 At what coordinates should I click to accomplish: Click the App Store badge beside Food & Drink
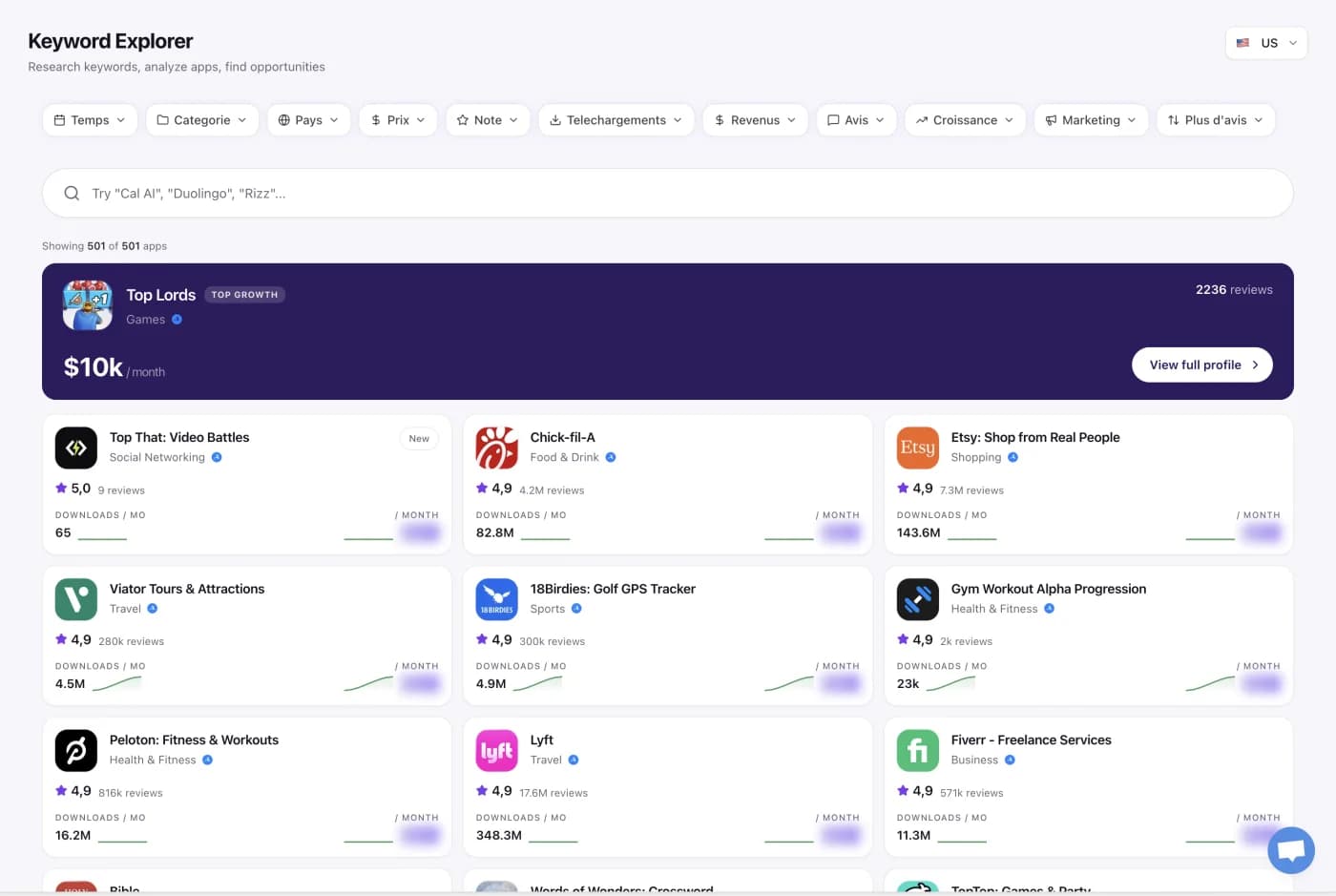[x=611, y=457]
